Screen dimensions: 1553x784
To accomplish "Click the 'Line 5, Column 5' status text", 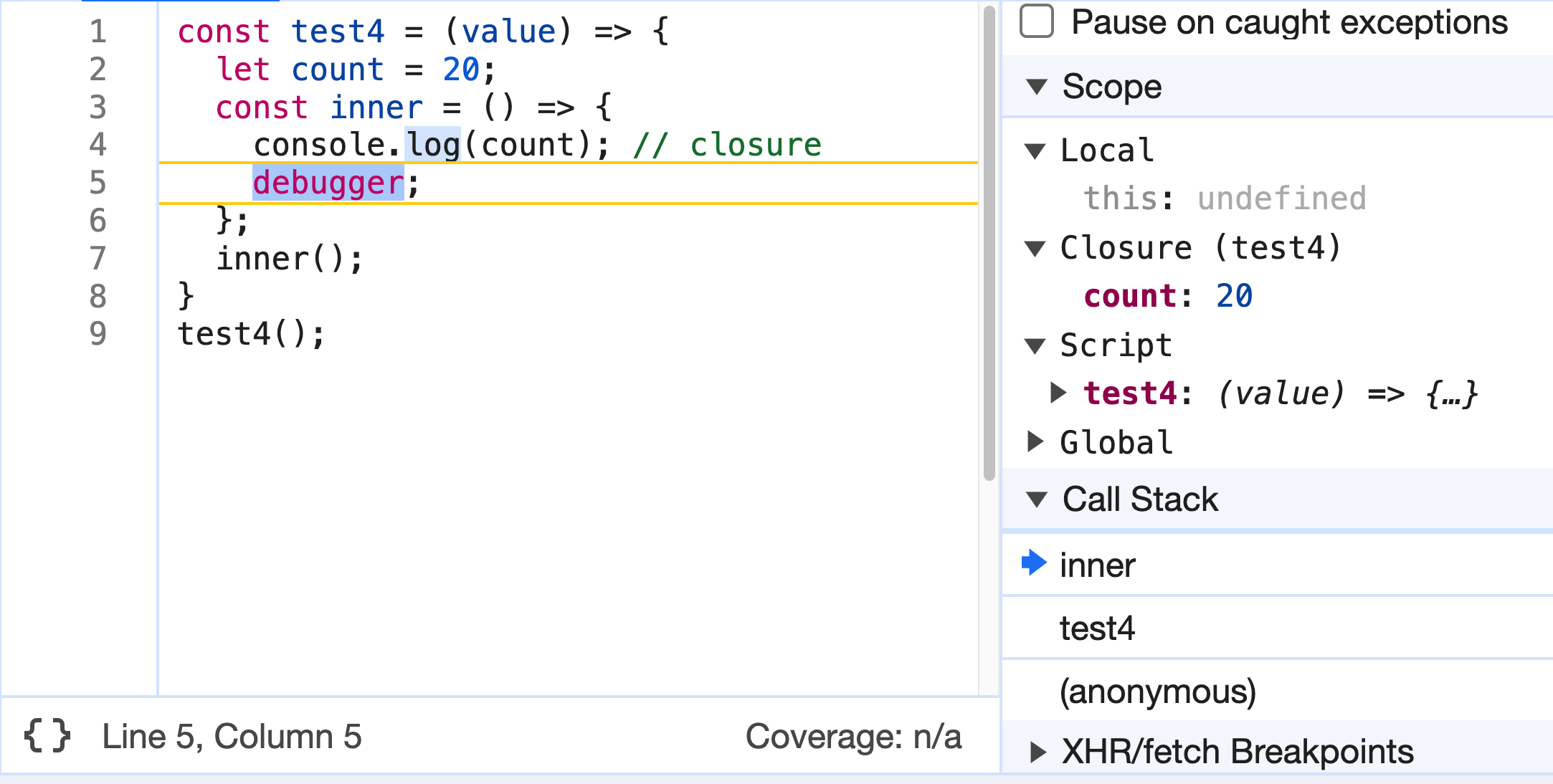I will (232, 737).
